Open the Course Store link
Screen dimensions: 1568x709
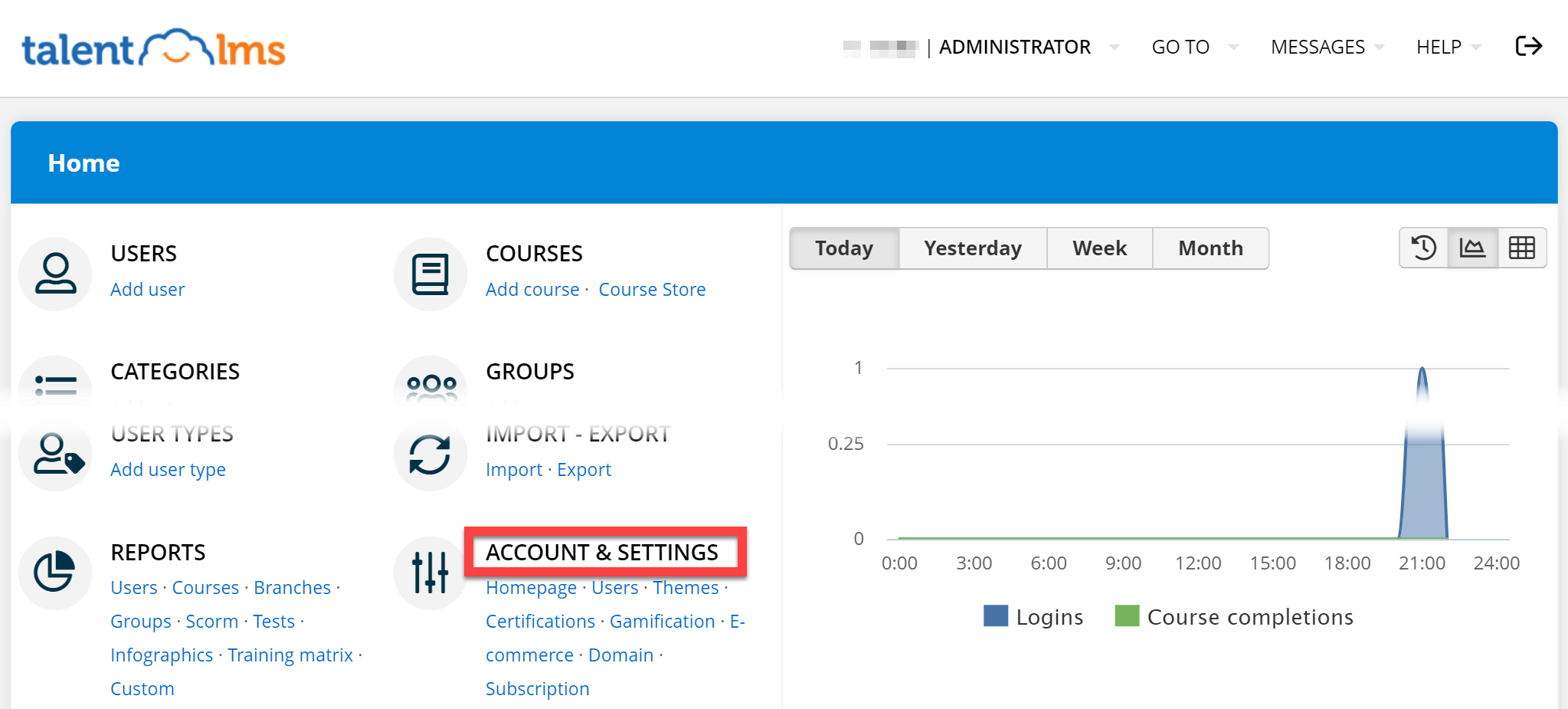[652, 289]
